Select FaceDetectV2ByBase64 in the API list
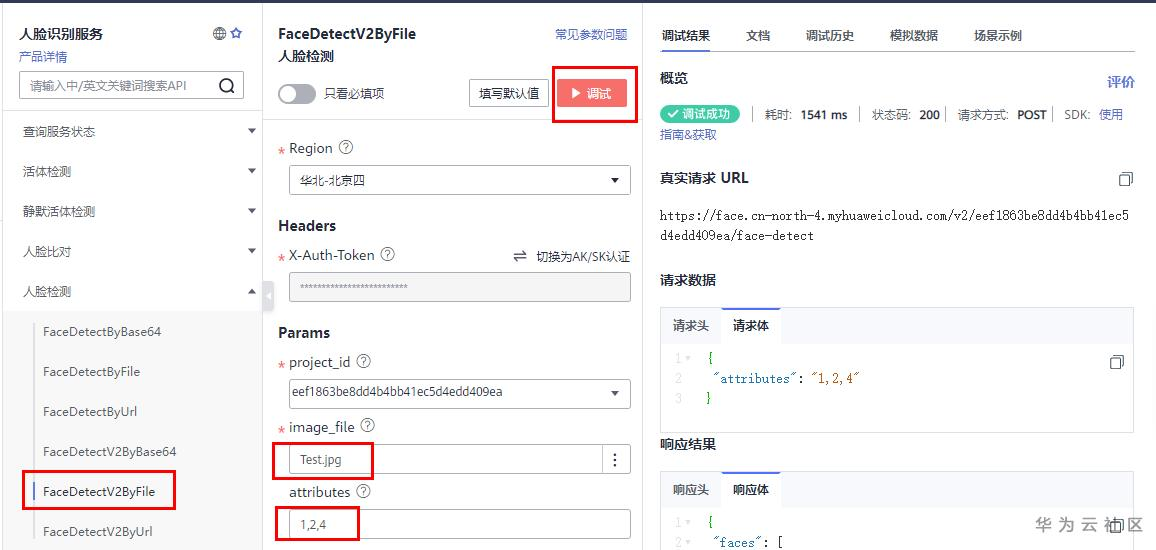 pos(110,451)
